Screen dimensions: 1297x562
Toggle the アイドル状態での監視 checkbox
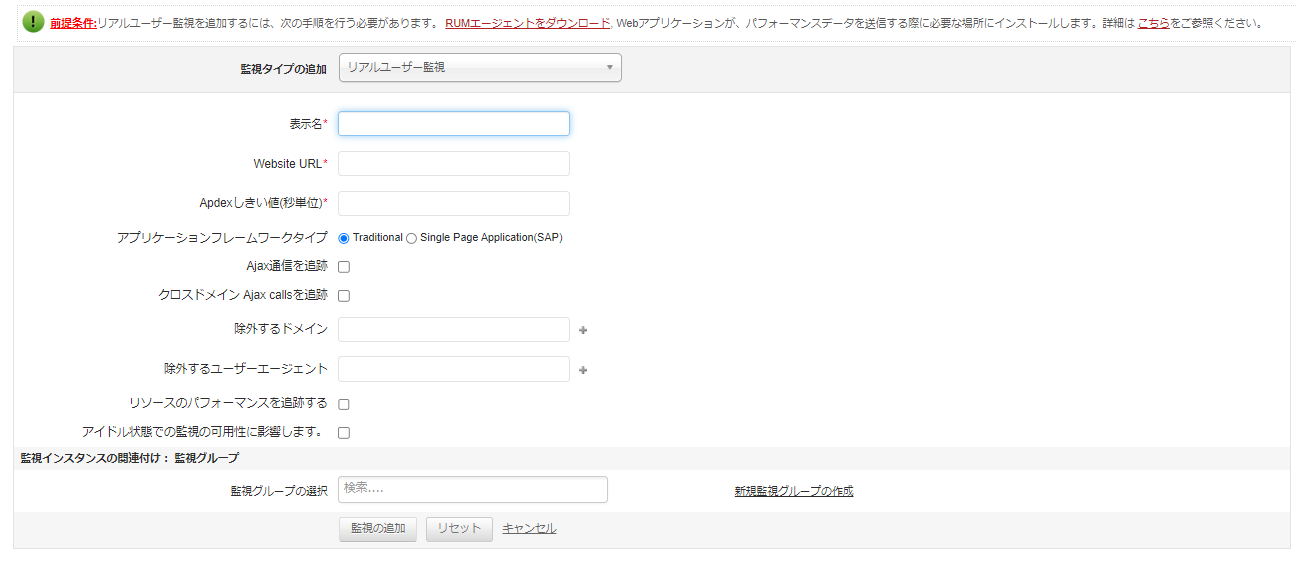[x=344, y=434]
